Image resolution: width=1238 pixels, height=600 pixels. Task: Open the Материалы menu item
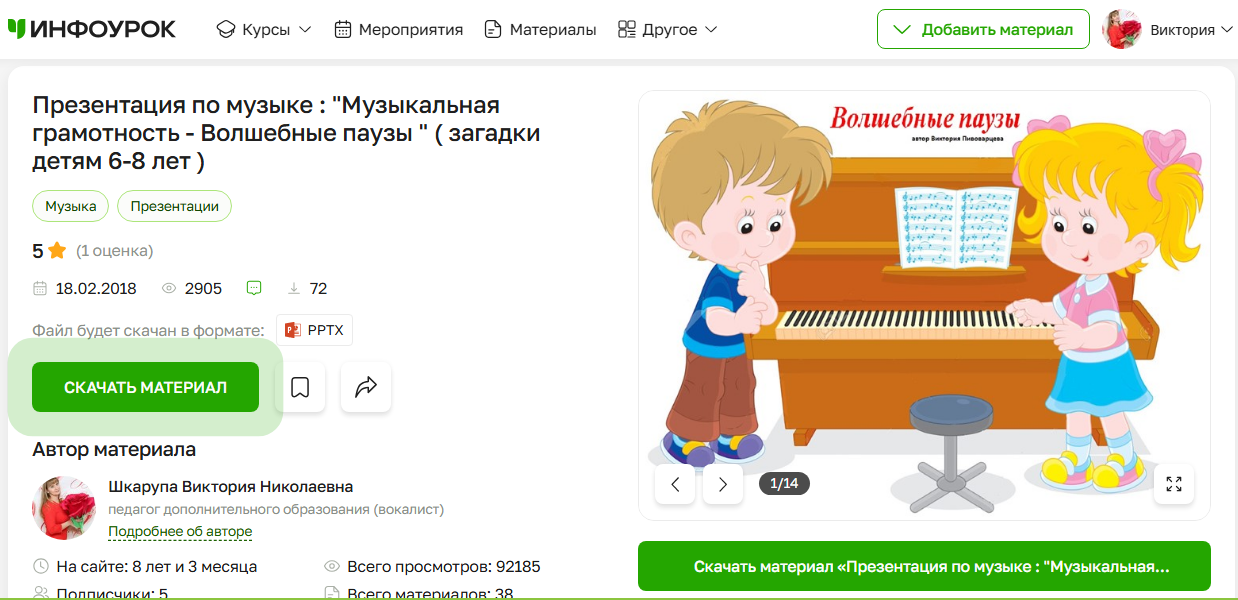(x=540, y=29)
